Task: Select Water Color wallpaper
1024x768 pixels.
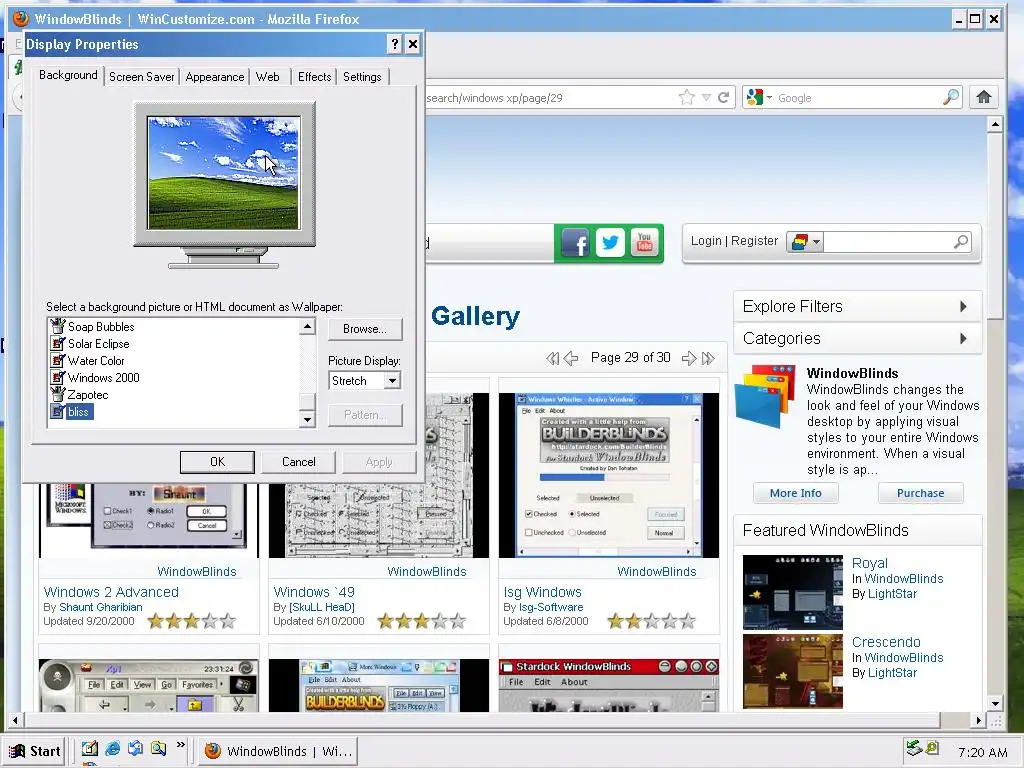Action: click(95, 360)
